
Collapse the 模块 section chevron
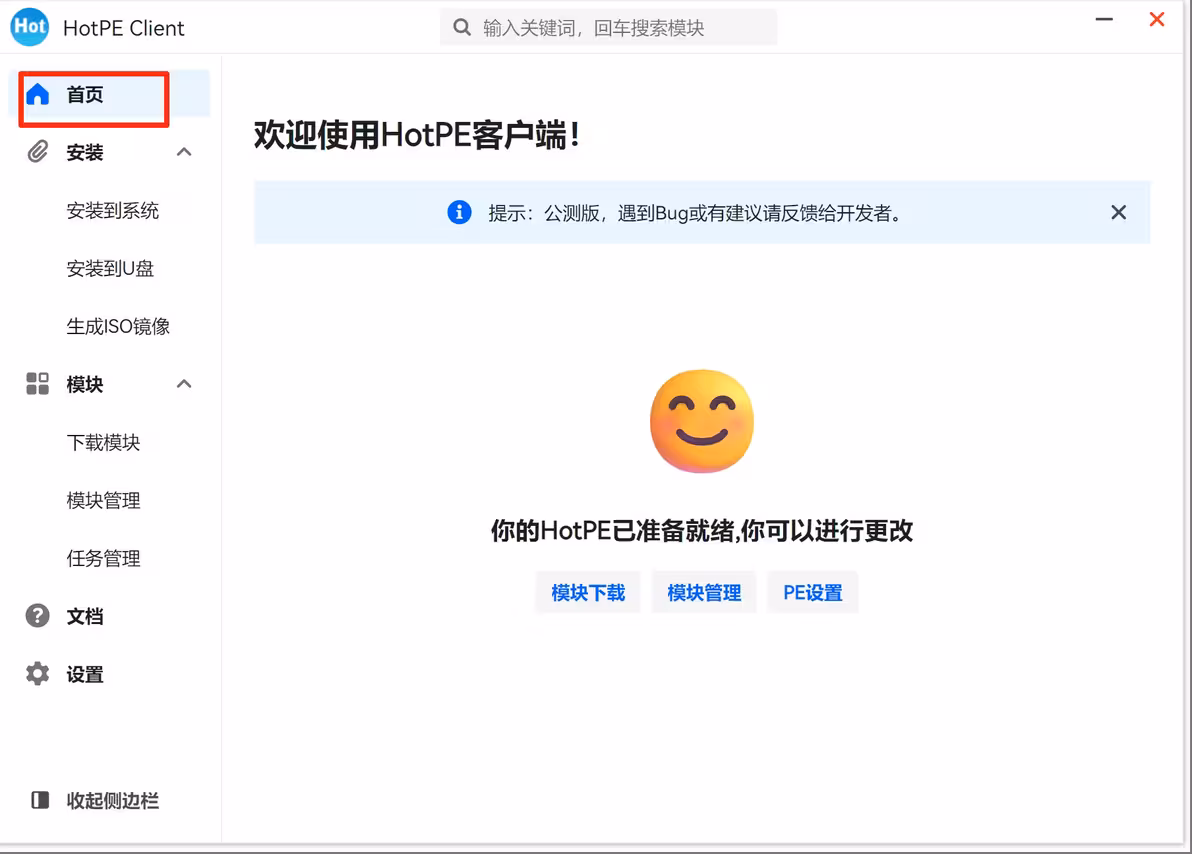click(184, 383)
